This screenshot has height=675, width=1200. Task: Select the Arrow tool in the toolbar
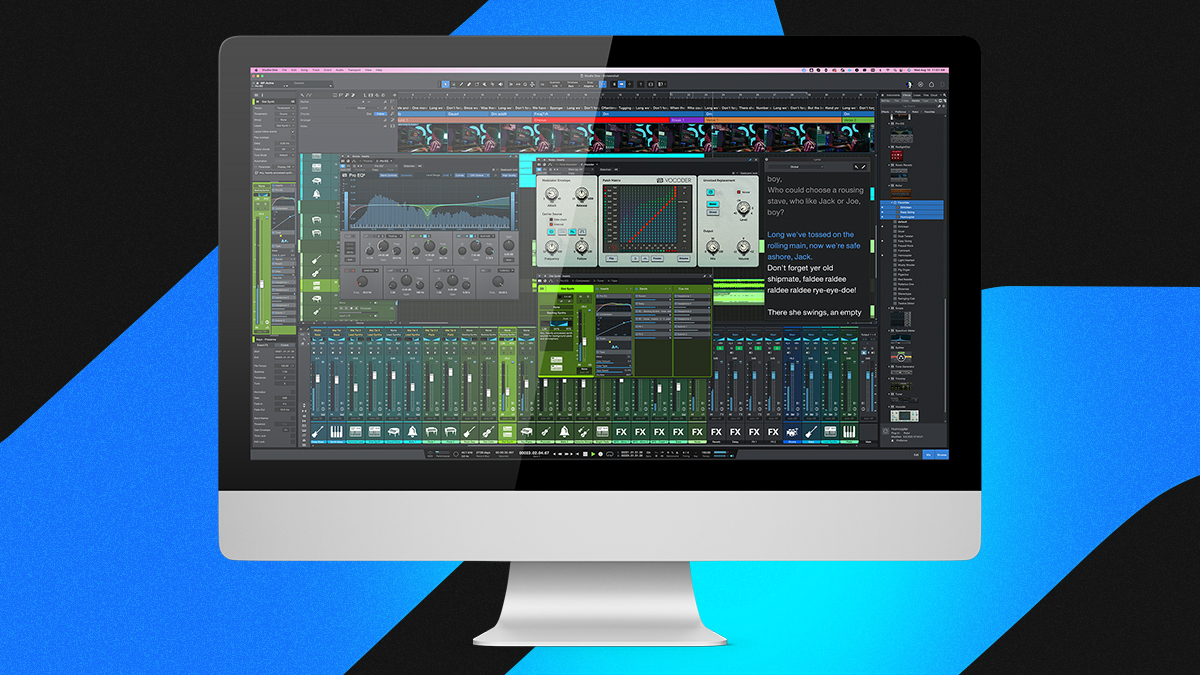pos(445,84)
